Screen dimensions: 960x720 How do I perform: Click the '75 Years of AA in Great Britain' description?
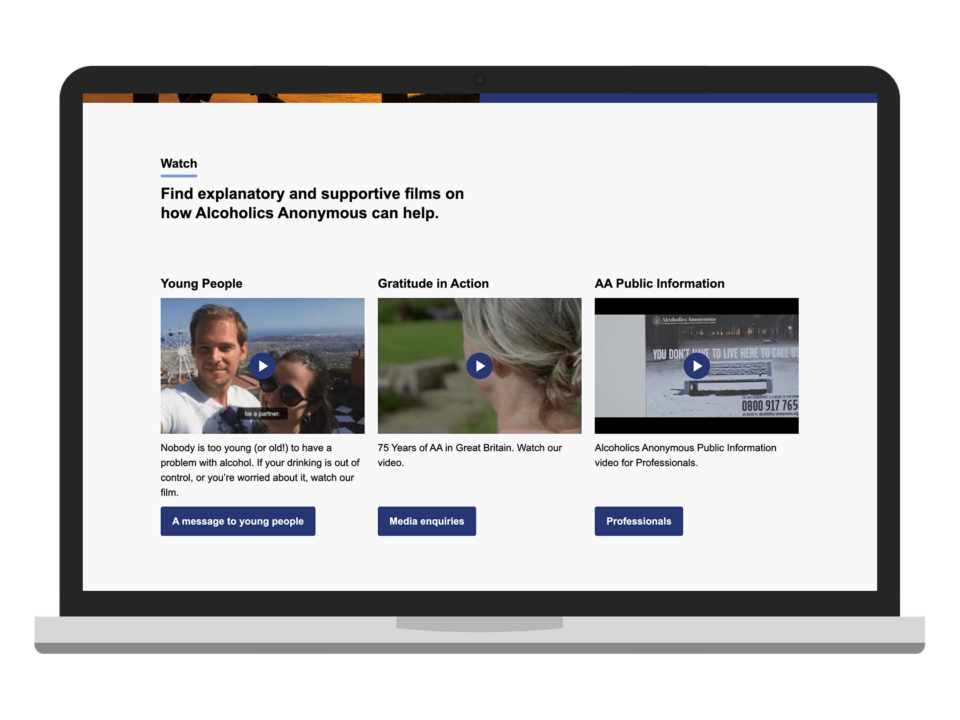[470, 455]
